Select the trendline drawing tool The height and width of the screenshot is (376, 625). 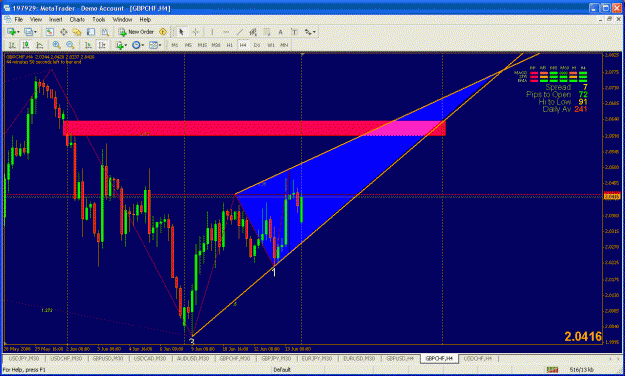[x=240, y=32]
